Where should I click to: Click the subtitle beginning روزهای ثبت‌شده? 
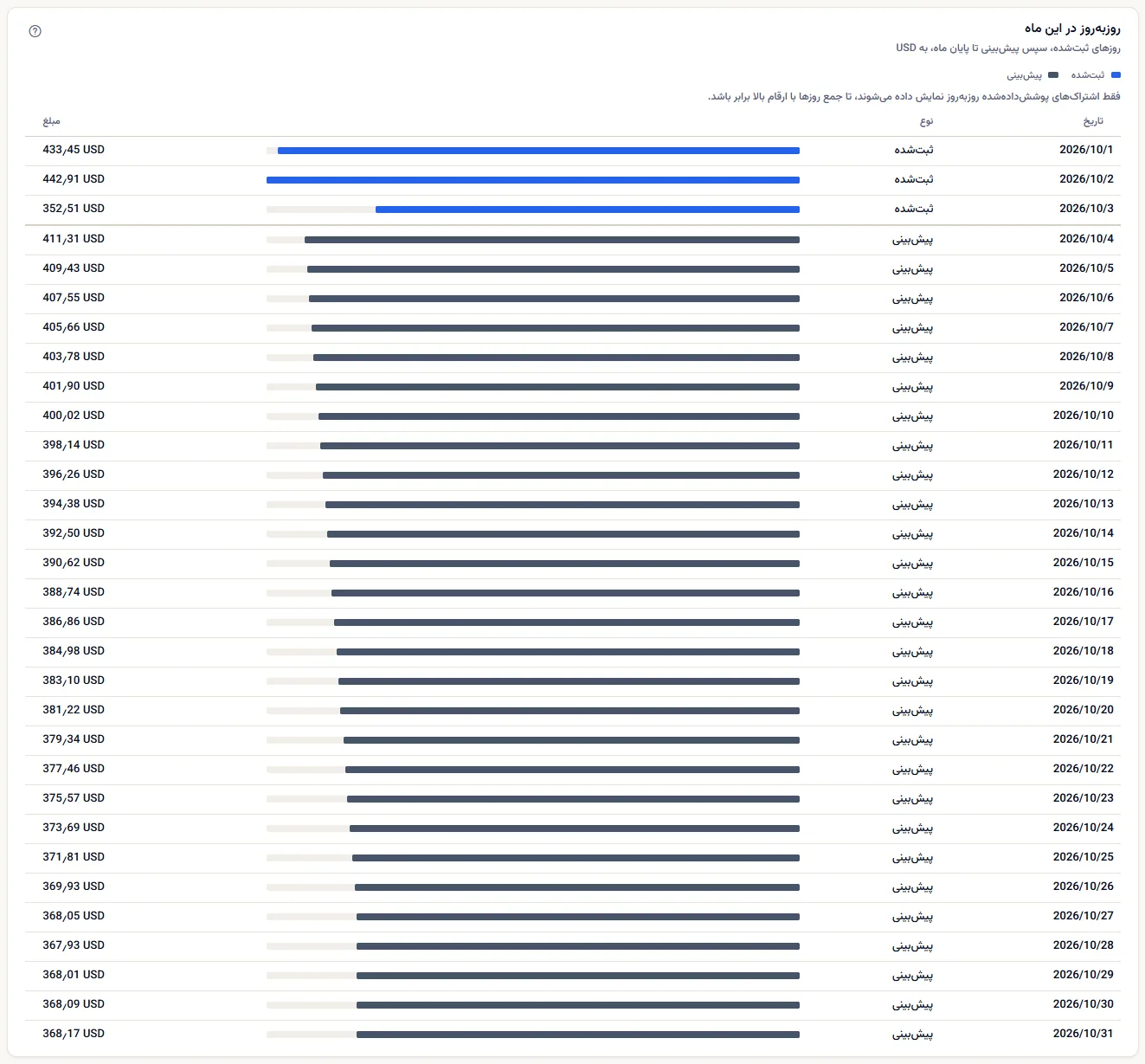tap(1008, 48)
